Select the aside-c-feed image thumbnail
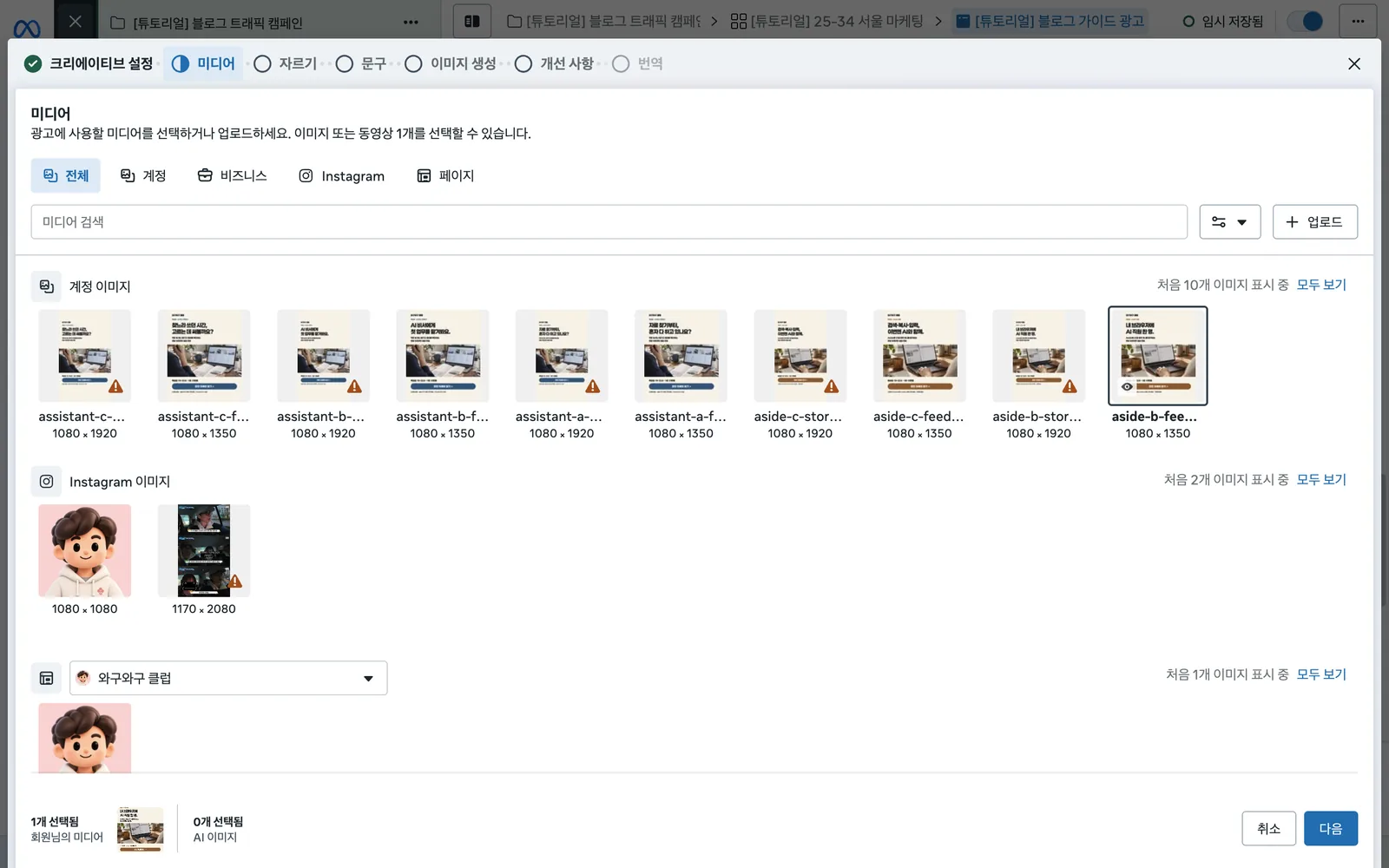Screen dimensions: 1389x868 click(x=919, y=356)
